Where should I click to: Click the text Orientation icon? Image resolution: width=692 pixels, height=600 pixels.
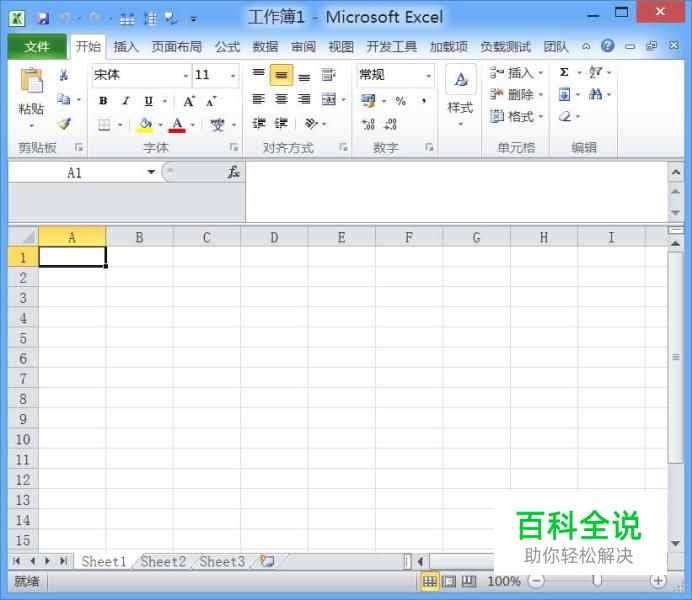(311, 124)
